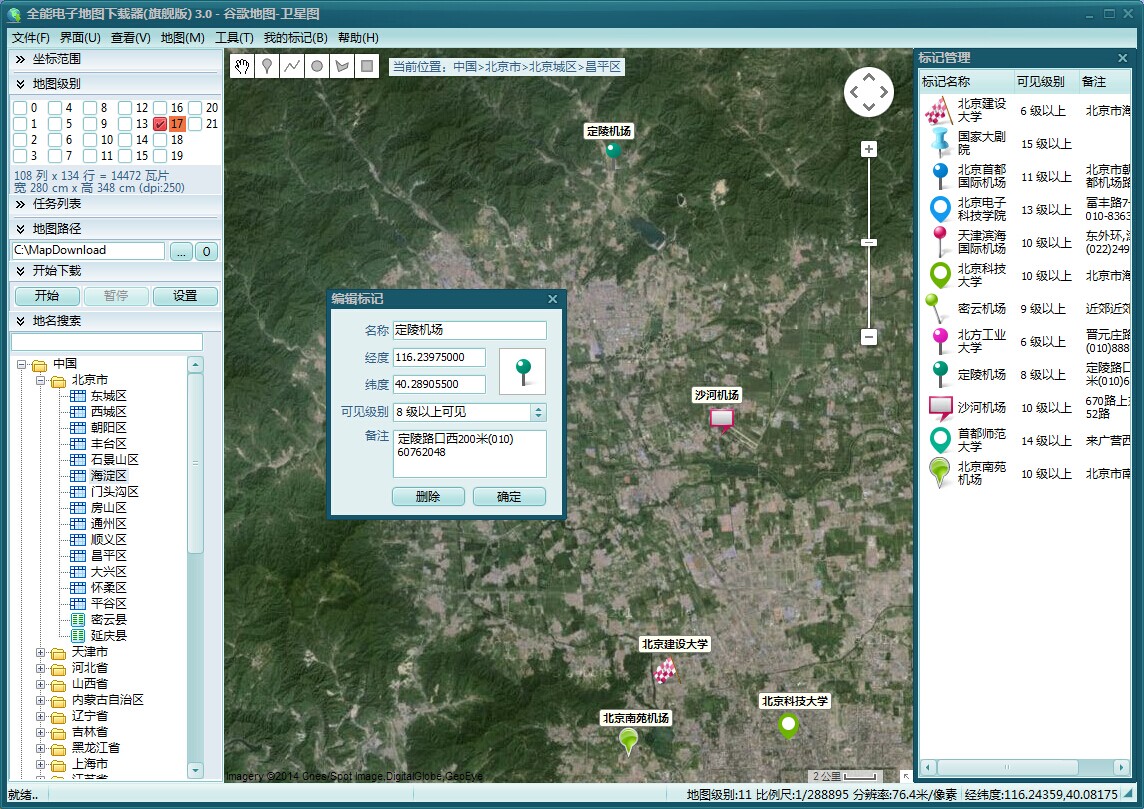Click 北方工业大学 magenta pin icon in list

pyautogui.click(x=940, y=341)
